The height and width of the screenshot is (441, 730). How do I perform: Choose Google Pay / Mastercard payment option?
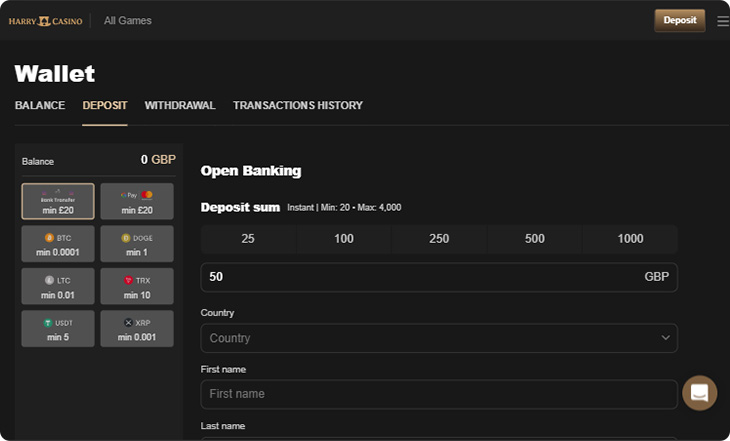point(136,201)
